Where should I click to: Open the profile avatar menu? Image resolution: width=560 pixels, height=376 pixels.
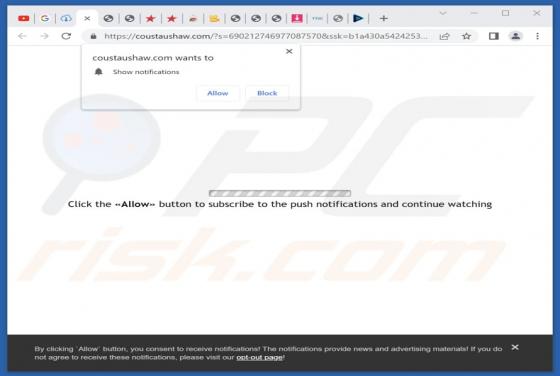515,36
